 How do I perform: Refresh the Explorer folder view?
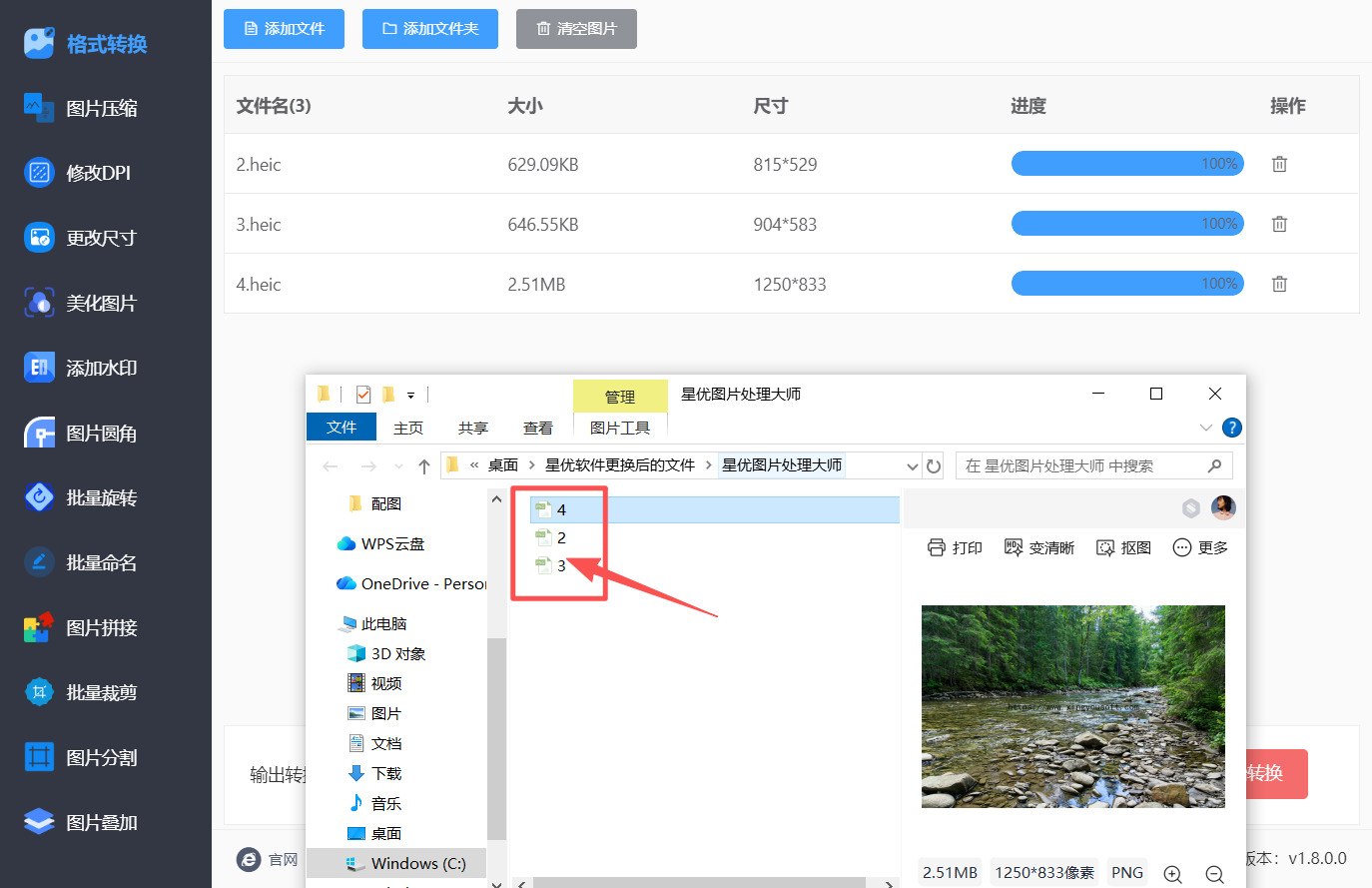[934, 465]
